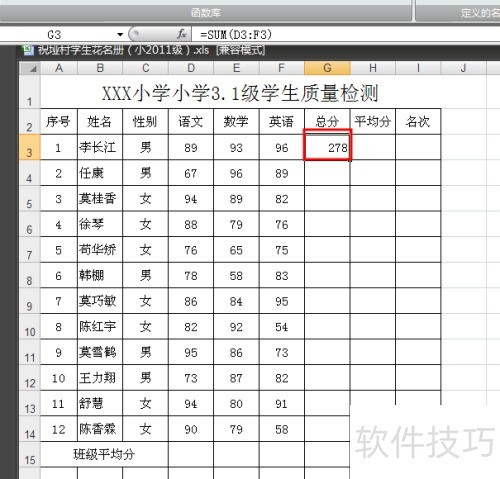500x479 pixels.
Task: Click 王力翔's 数学 score 87
Action: click(x=236, y=378)
